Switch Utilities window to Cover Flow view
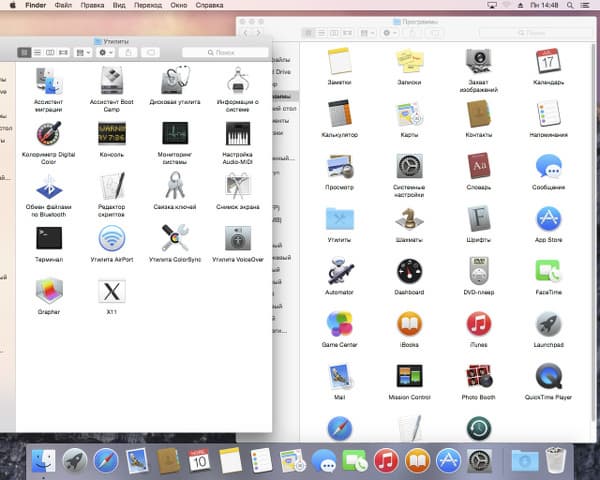The width and height of the screenshot is (600, 480). click(63, 52)
